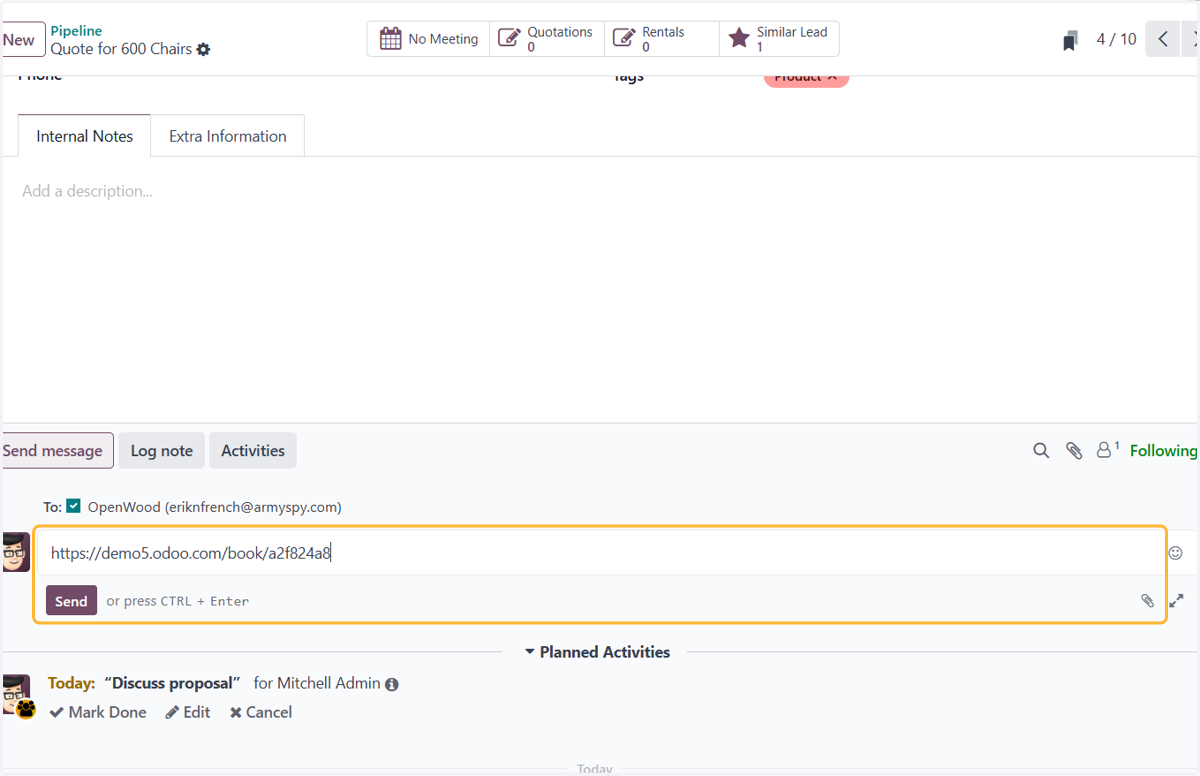The width and height of the screenshot is (1200, 776).
Task: Switch to Log note
Action: (162, 451)
